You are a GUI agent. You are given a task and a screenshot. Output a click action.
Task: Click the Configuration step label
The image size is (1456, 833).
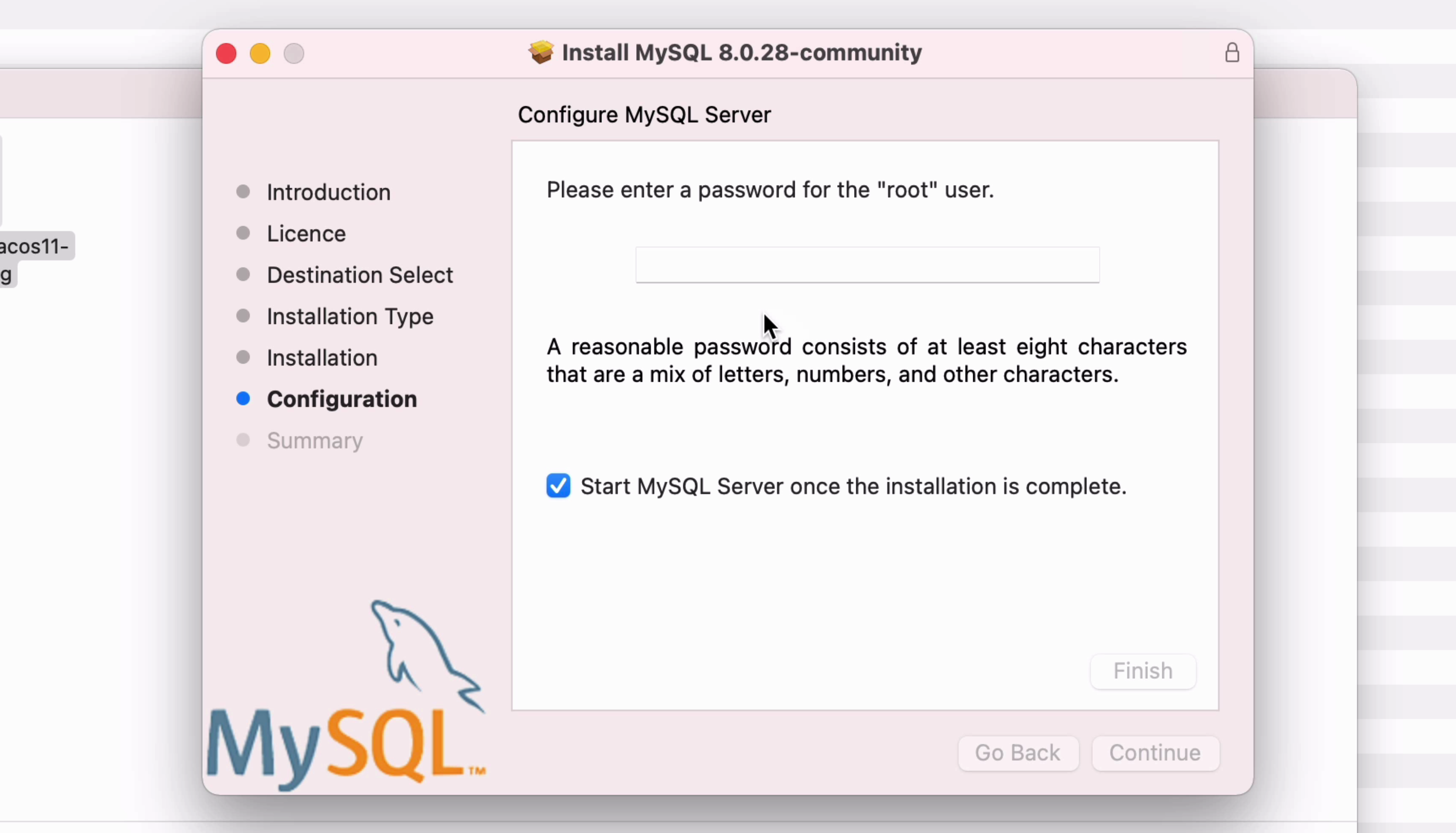pyautogui.click(x=341, y=399)
